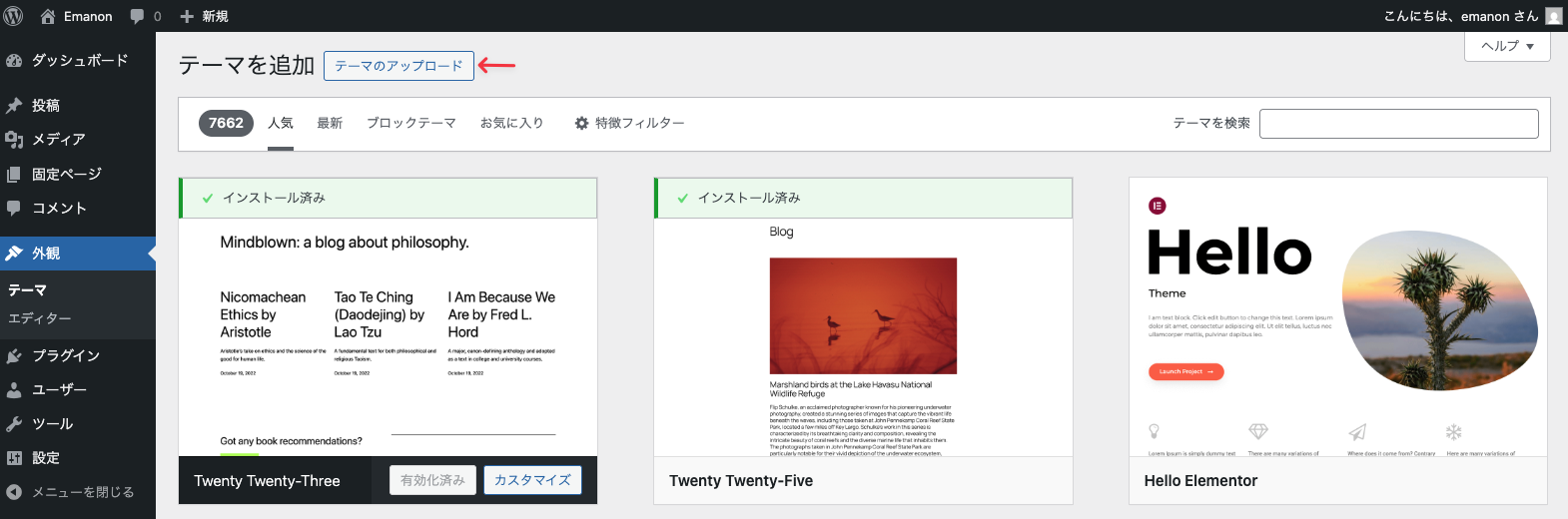The width and height of the screenshot is (1568, 519).
Task: Click the テーマのアップロード button
Action: pyautogui.click(x=398, y=66)
